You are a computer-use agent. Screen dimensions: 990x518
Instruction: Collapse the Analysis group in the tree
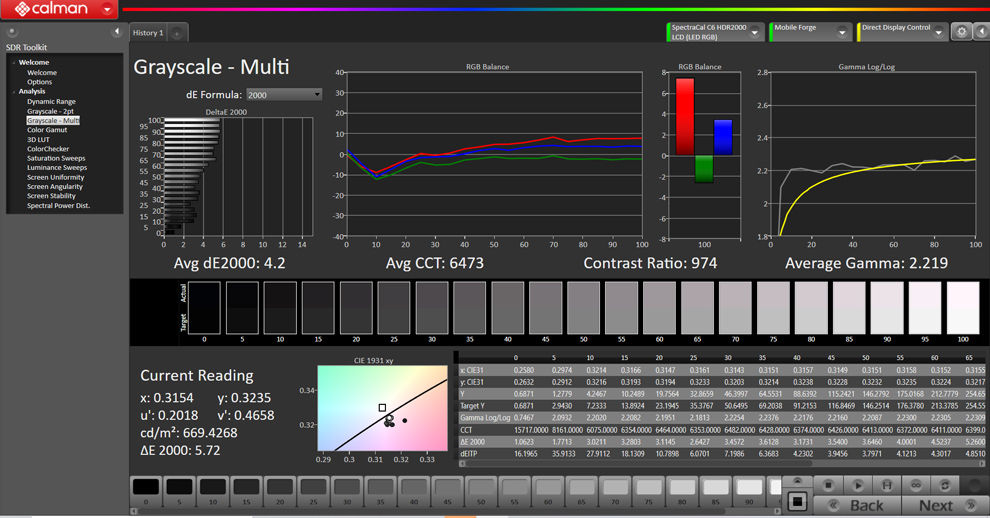coord(13,92)
